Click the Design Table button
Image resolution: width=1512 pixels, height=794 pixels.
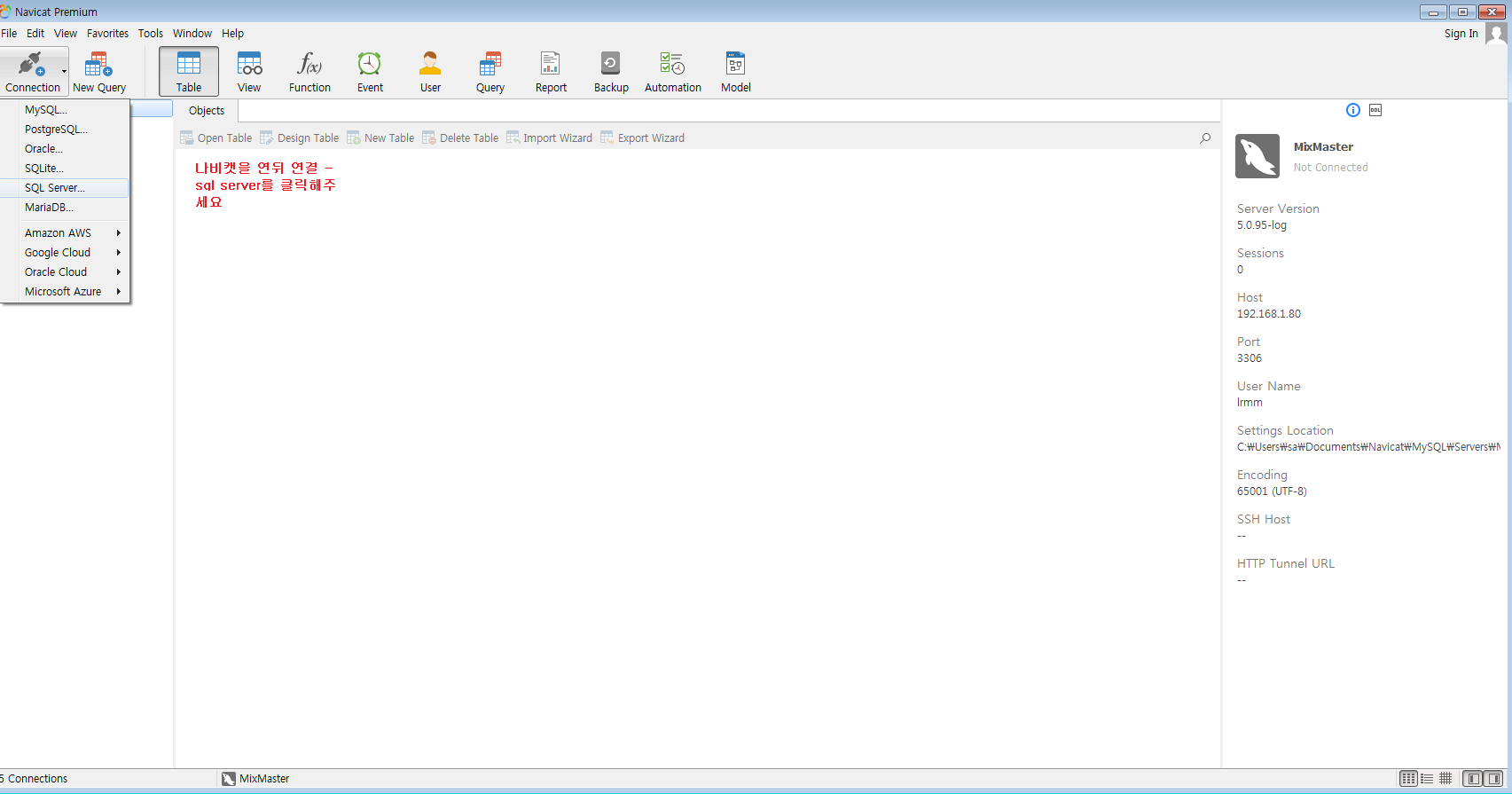point(300,138)
